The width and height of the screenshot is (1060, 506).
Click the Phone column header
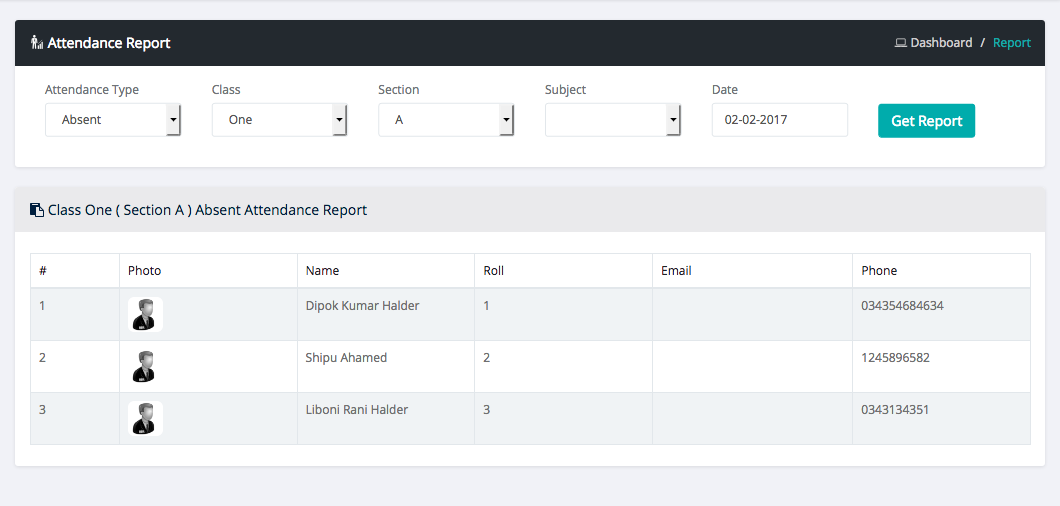coord(879,271)
